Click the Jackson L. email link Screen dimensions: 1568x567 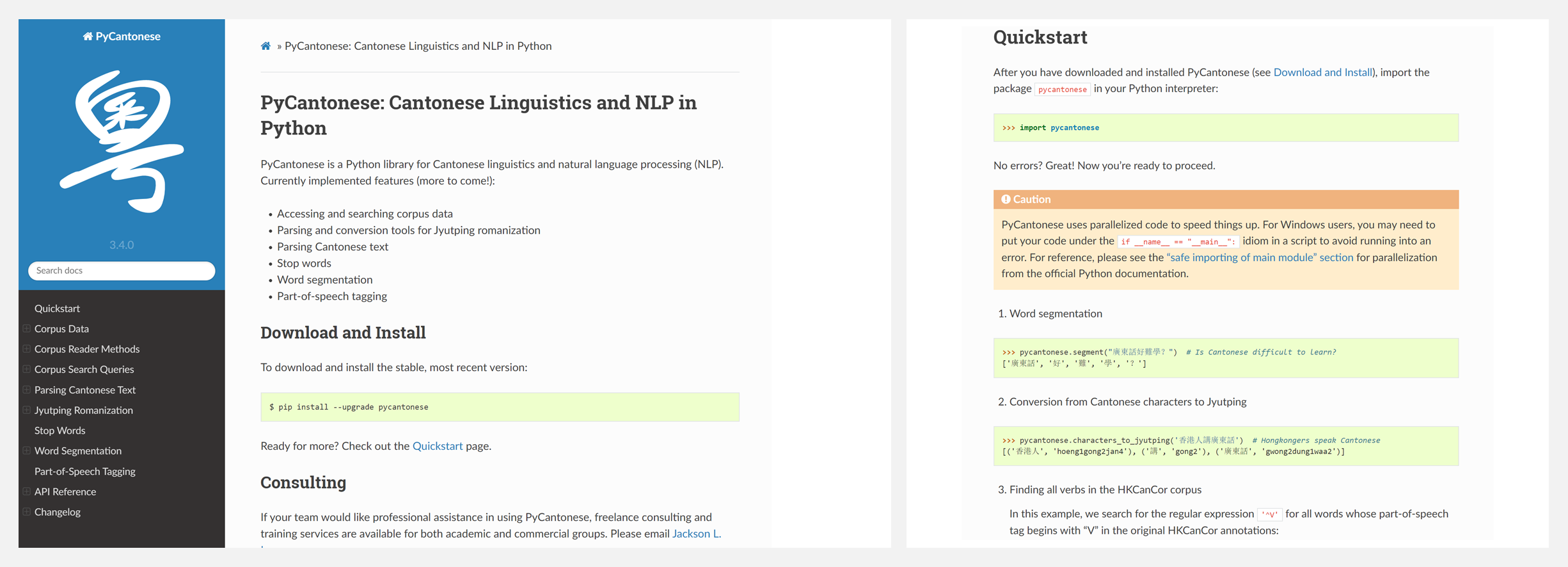tap(697, 534)
